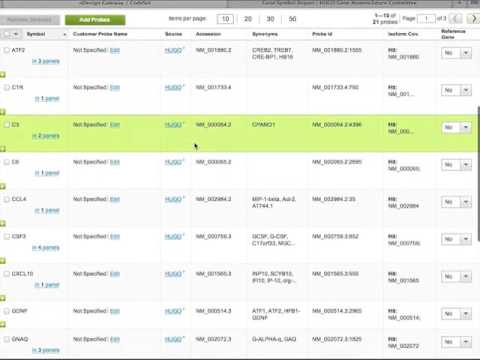Tick the GNAQ probe checkbox

(x=6, y=339)
